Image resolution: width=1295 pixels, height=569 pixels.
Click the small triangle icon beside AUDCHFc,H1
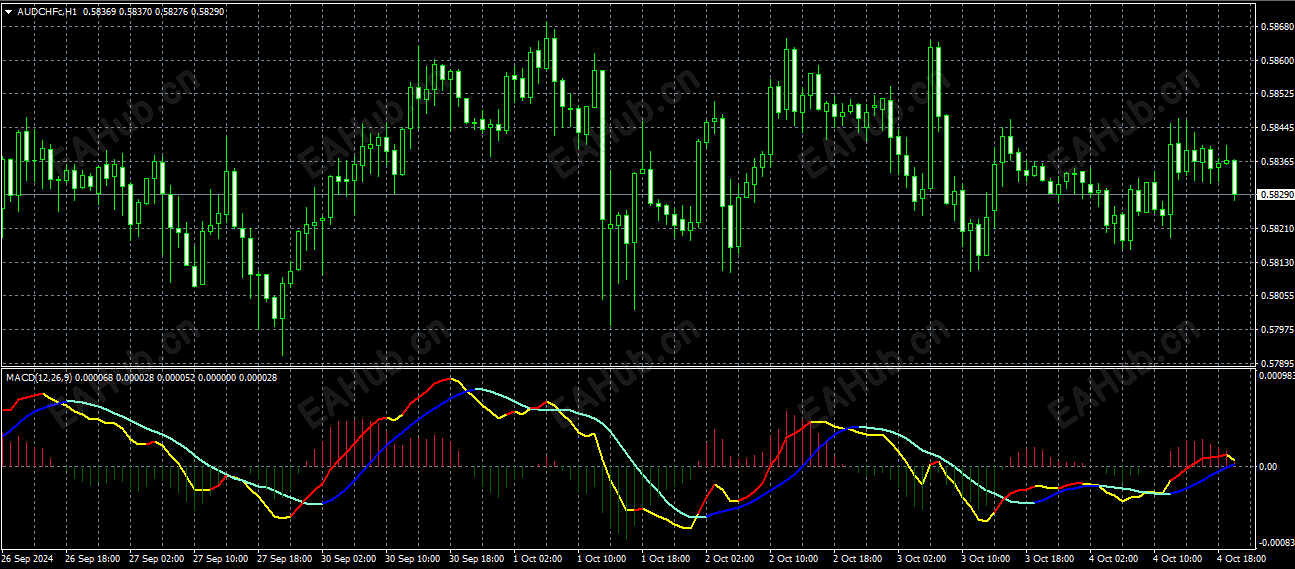pyautogui.click(x=8, y=10)
